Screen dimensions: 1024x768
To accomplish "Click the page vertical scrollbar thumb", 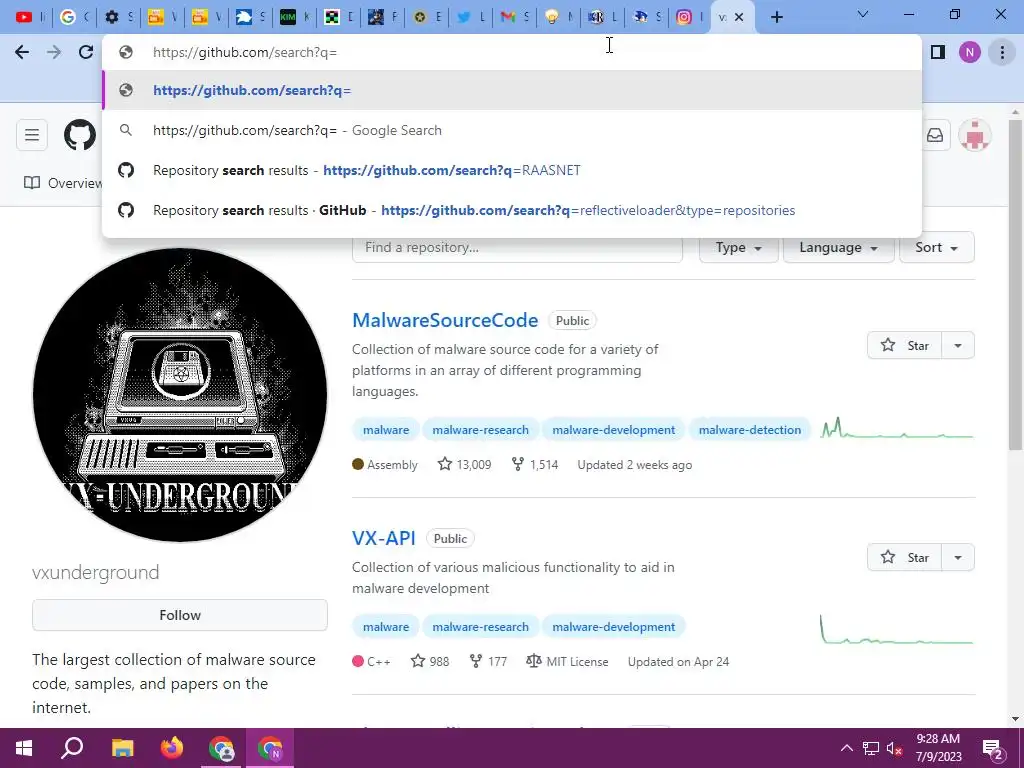I will click(x=1015, y=284).
